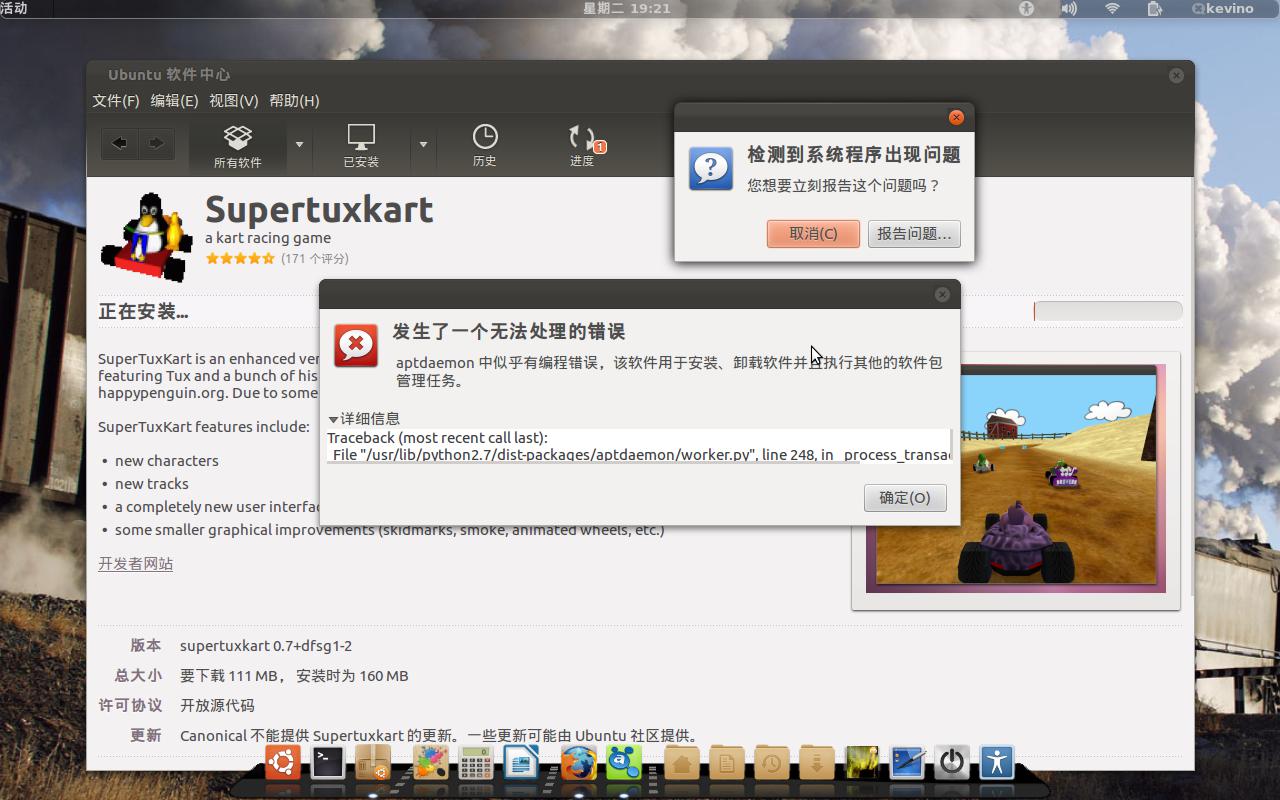This screenshot has width=1280, height=800.
Task: Open the Installed (已安装) section
Action: coord(361,146)
